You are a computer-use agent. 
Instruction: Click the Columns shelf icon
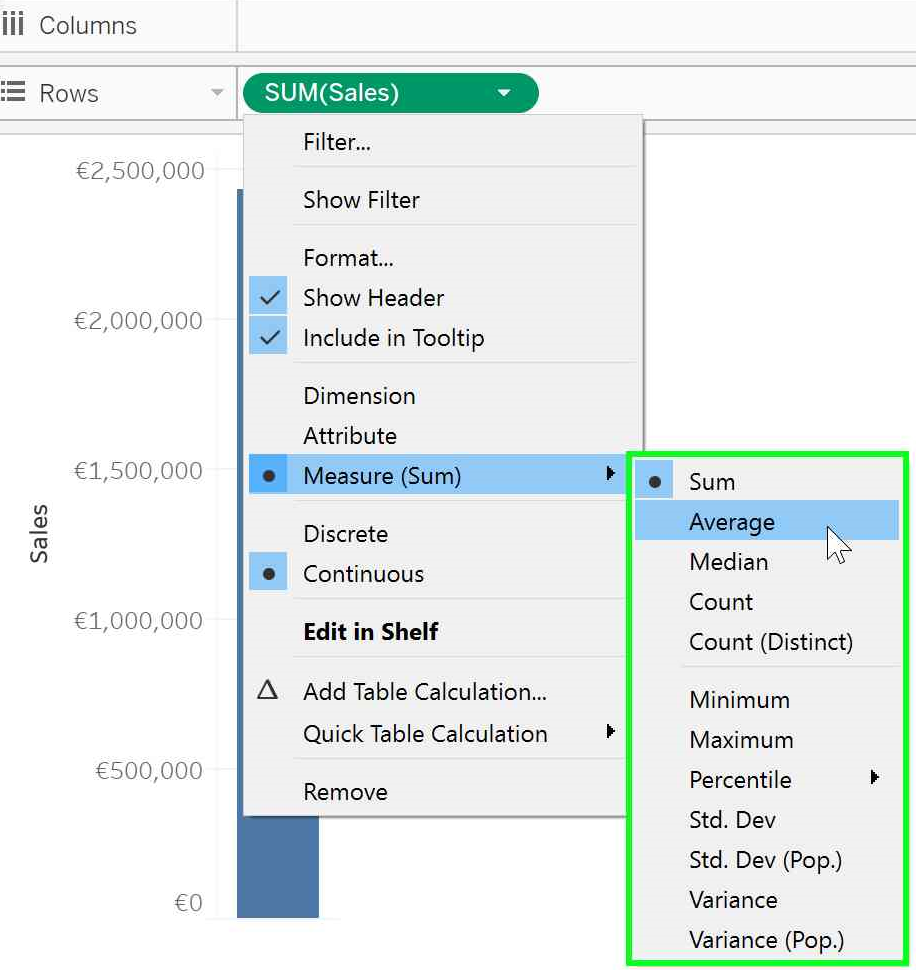click(x=13, y=25)
